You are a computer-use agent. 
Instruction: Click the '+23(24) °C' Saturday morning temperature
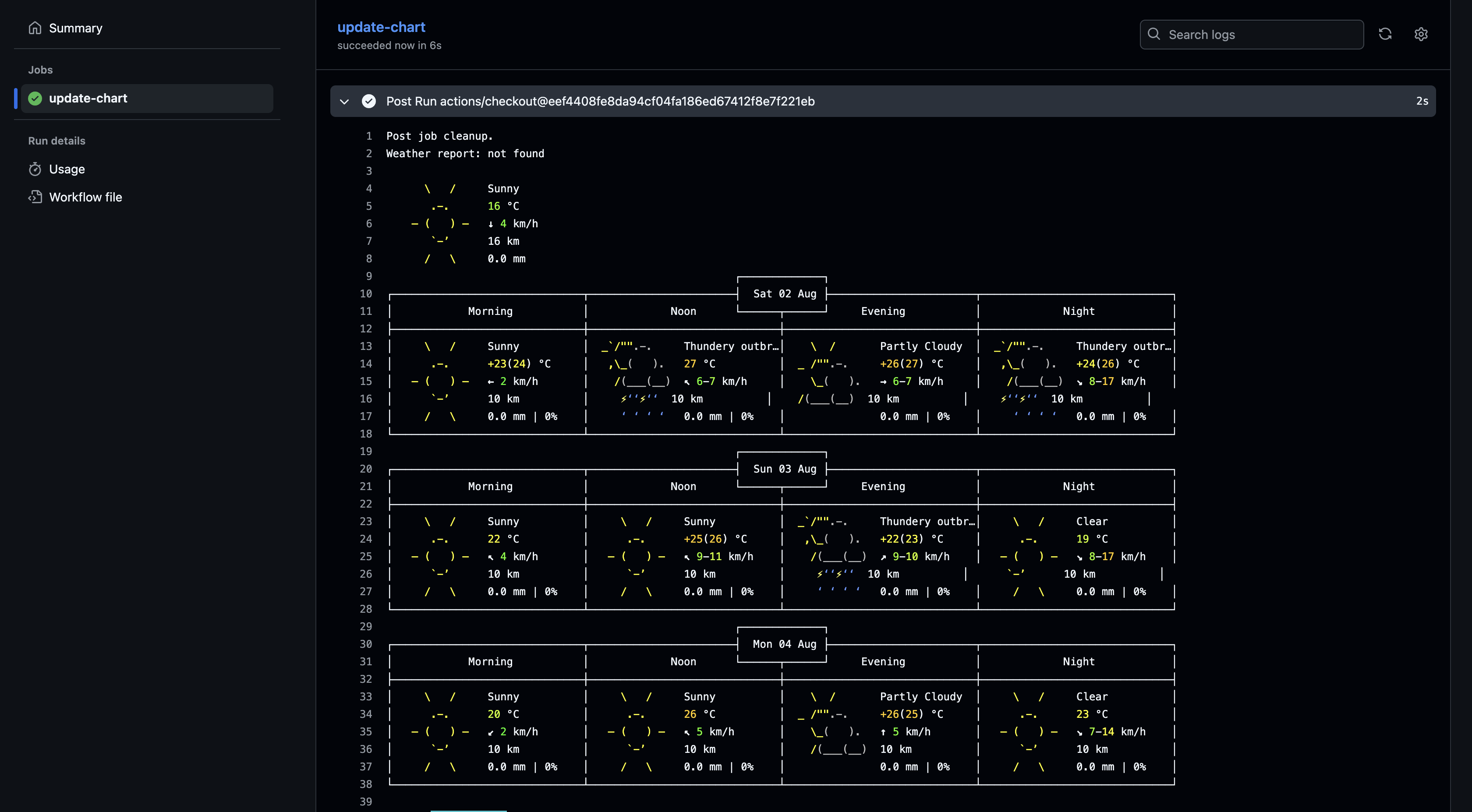[x=519, y=364]
